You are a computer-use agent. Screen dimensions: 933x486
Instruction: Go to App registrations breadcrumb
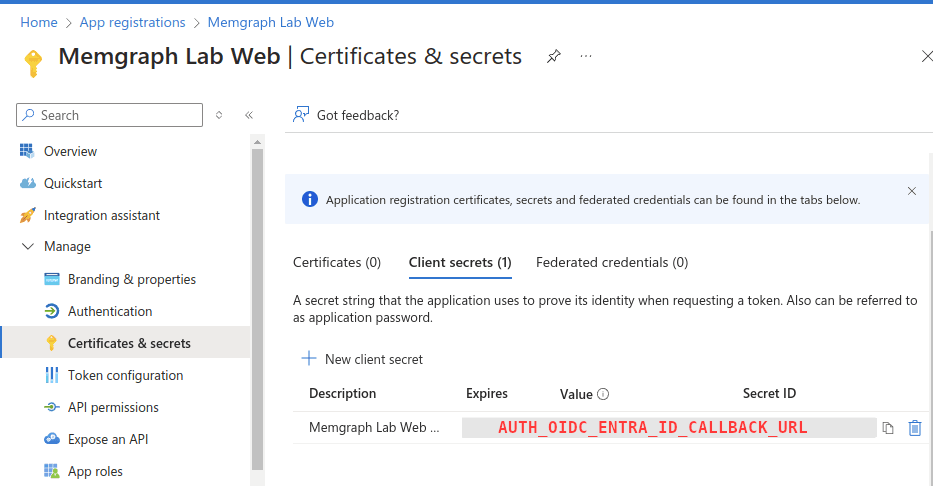coord(133,22)
